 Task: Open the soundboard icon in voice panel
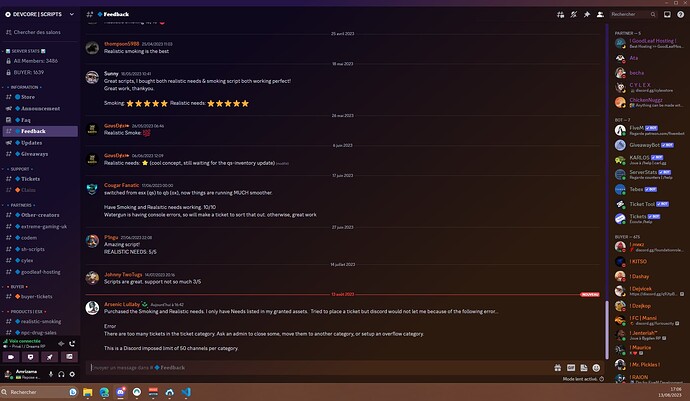coord(69,357)
